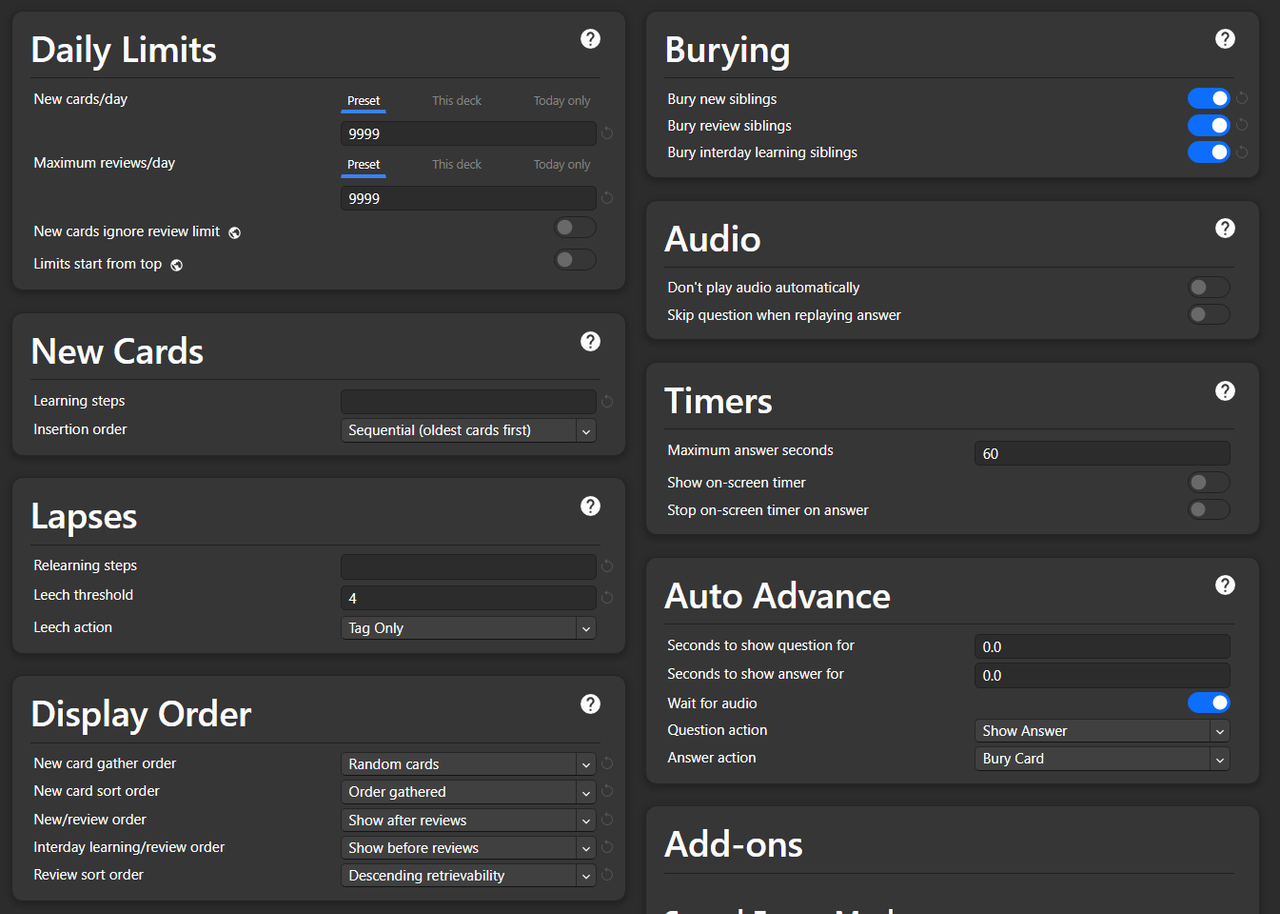Click the Relearning steps input field
Image resolution: width=1280 pixels, height=914 pixels.
[468, 567]
